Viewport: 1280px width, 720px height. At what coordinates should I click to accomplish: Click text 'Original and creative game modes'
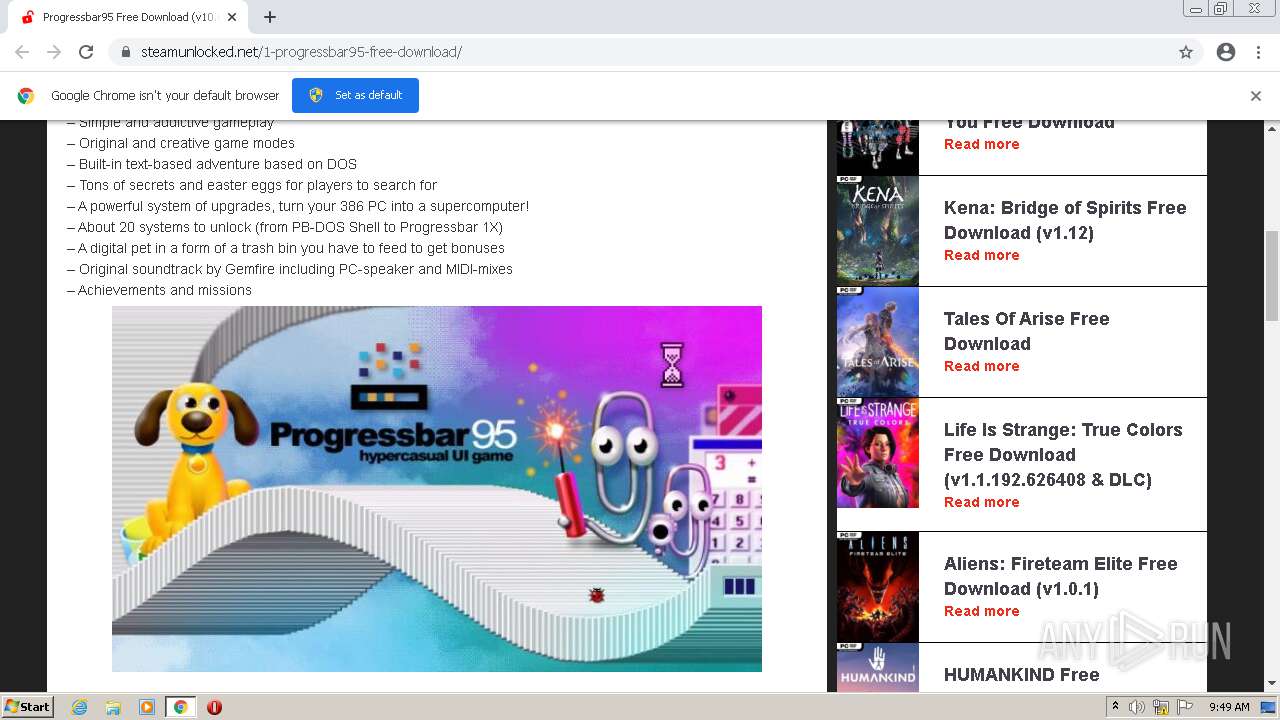coord(181,143)
